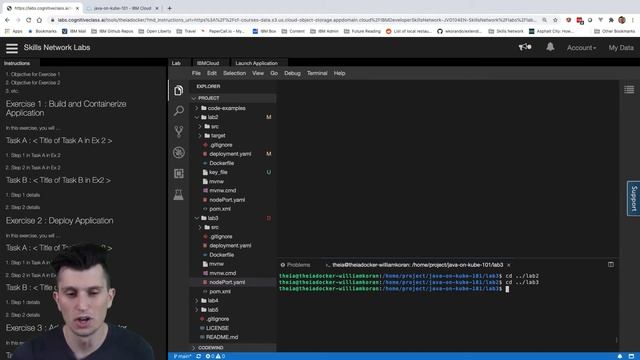Switch to the Launch Application tab
Image resolution: width=640 pixels, height=360 pixels.
(256, 63)
